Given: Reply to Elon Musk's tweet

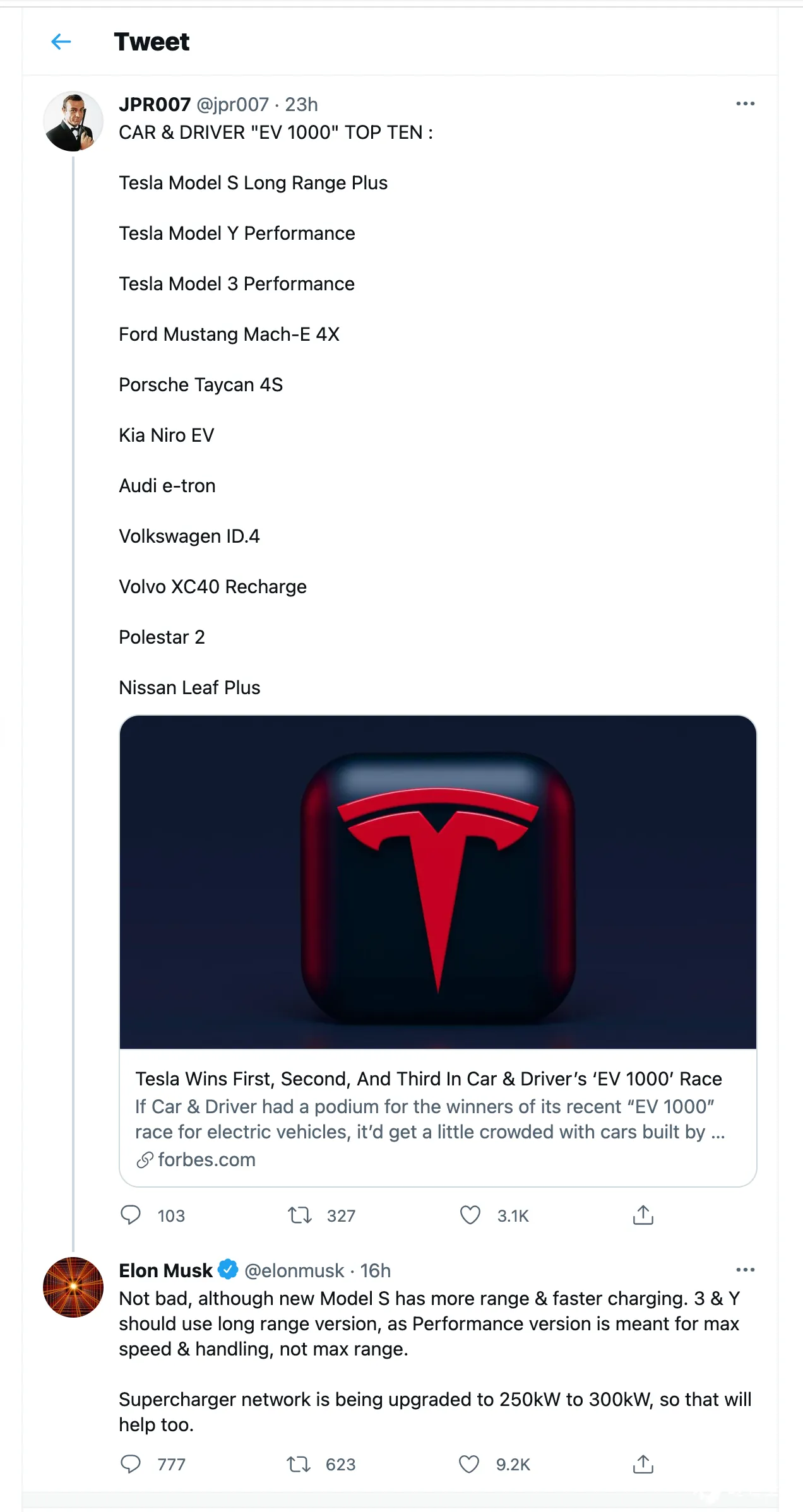Looking at the screenshot, I should tap(131, 1463).
